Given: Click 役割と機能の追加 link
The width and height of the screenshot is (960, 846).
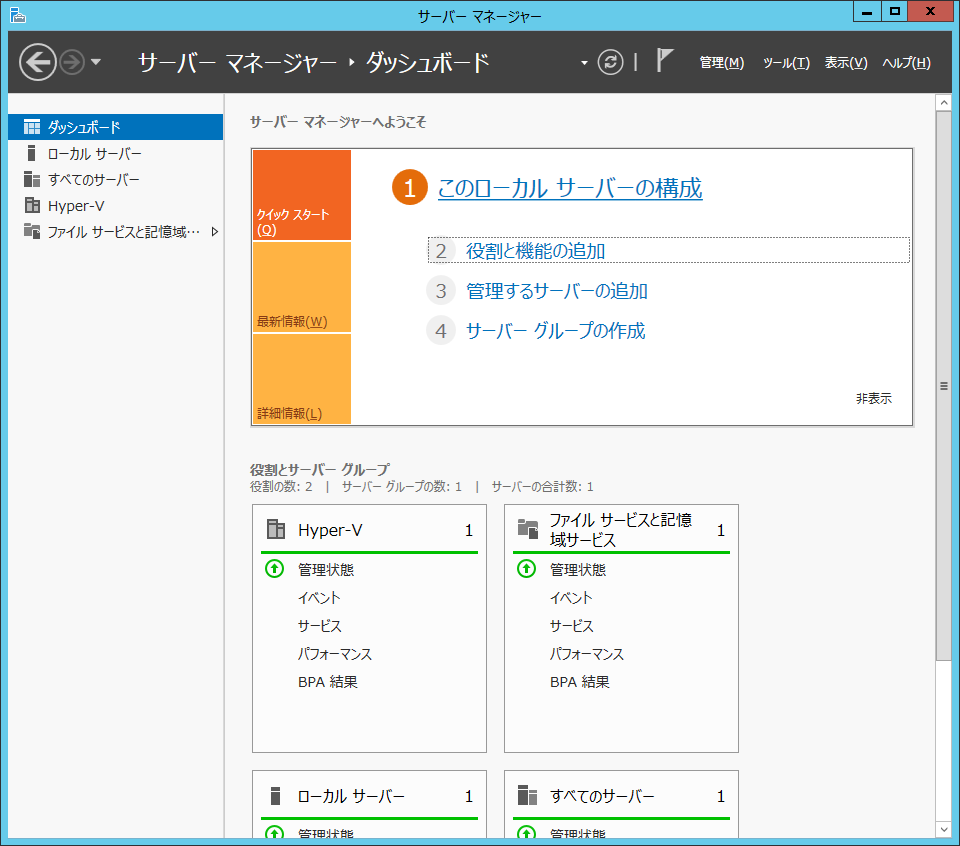Looking at the screenshot, I should pyautogui.click(x=536, y=251).
